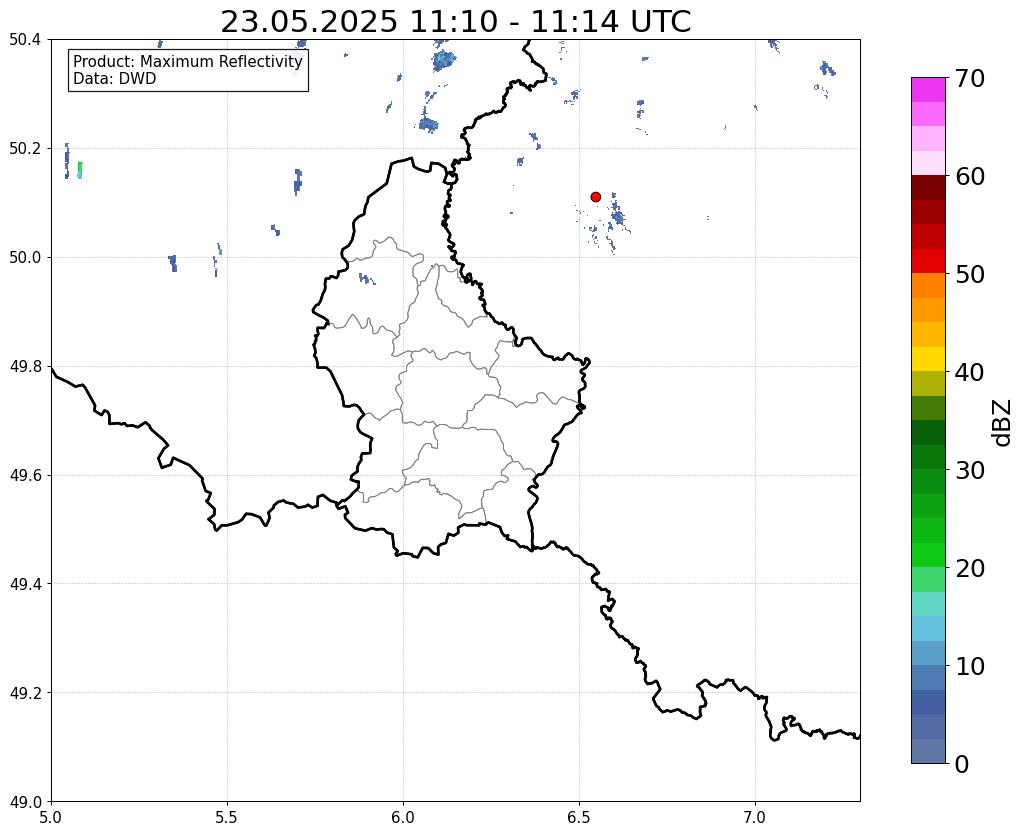Click the dBZ colorbar axis label

[x=1003, y=423]
